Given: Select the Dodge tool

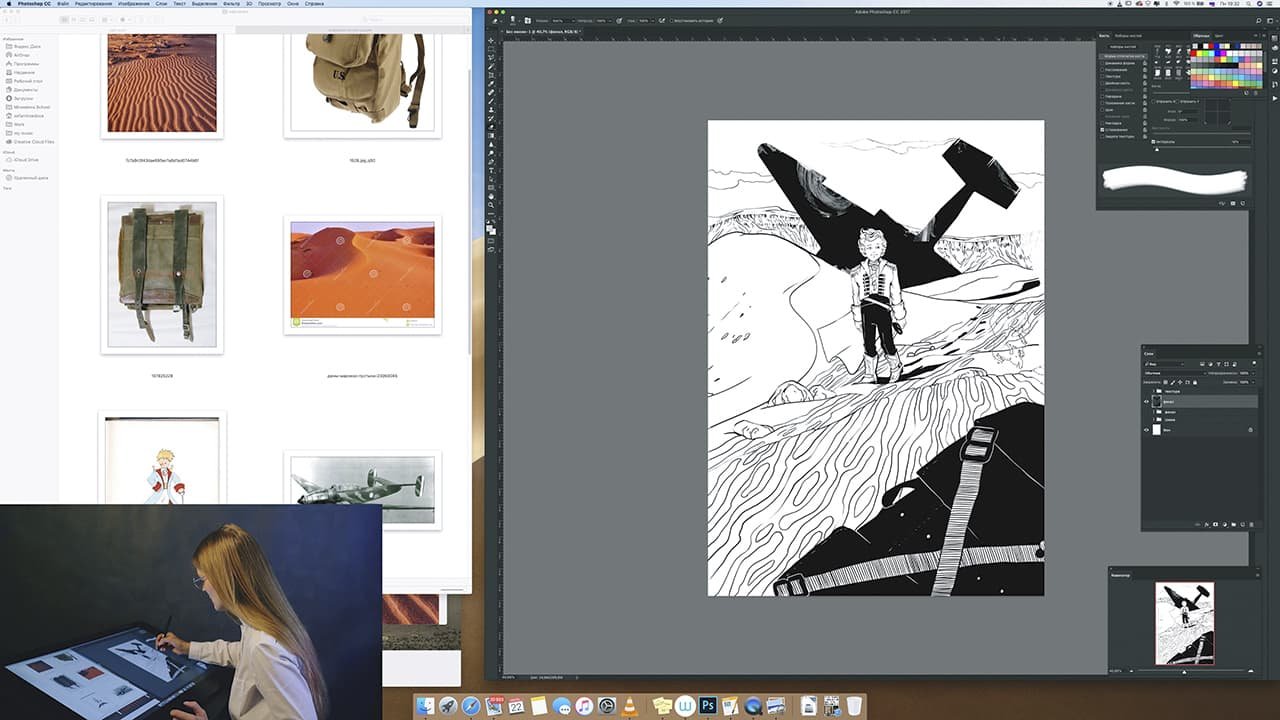Looking at the screenshot, I should [491, 153].
